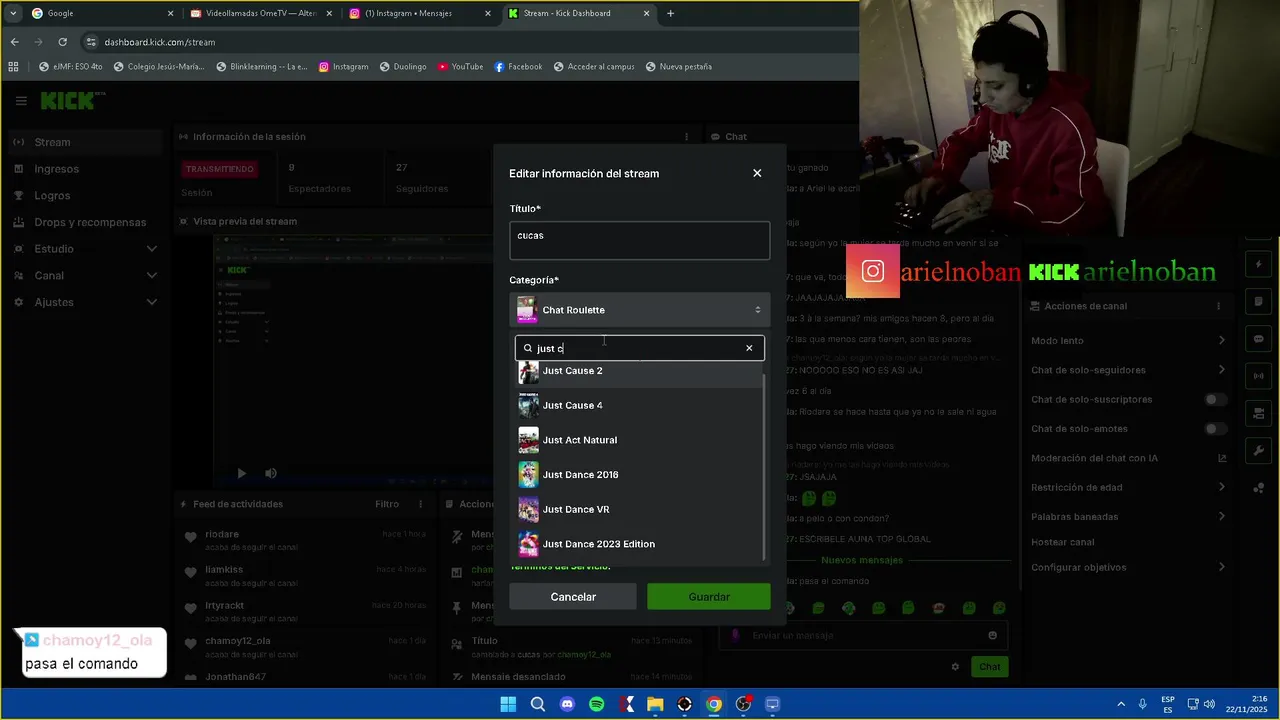Open Modo lento settings
The width and height of the screenshot is (1280, 720).
(x=1128, y=341)
